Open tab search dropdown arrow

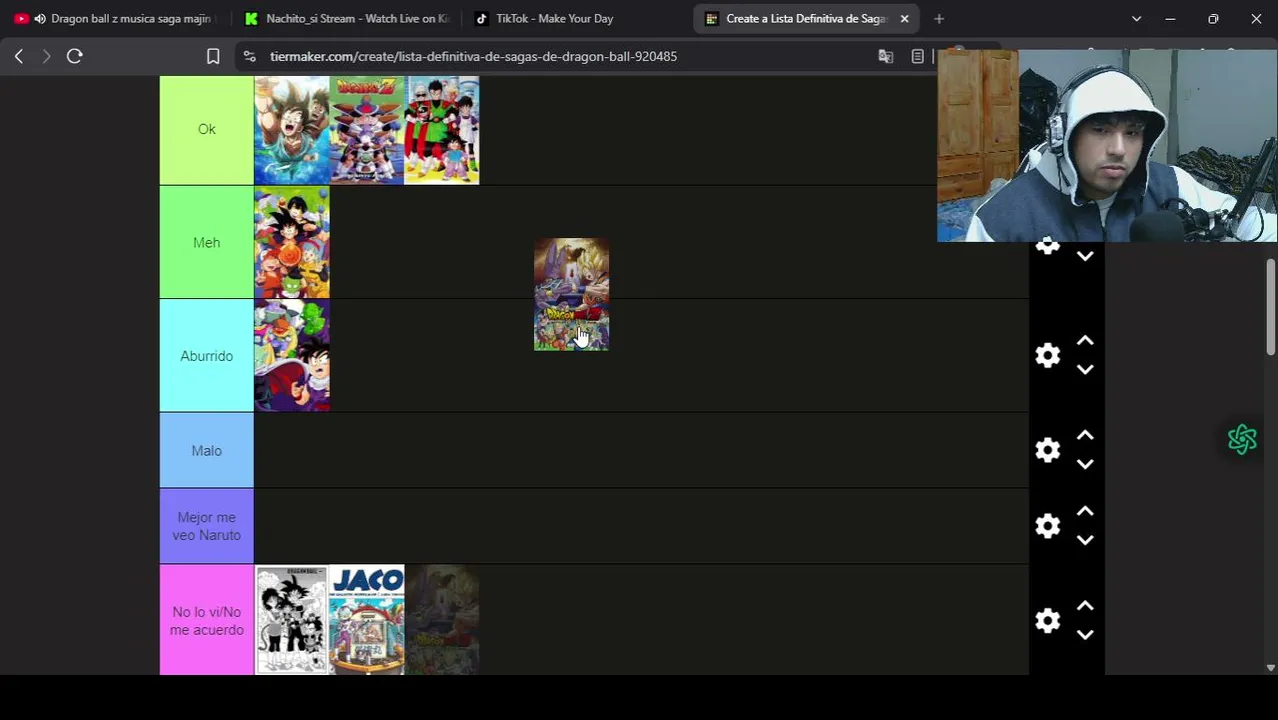[x=1136, y=19]
